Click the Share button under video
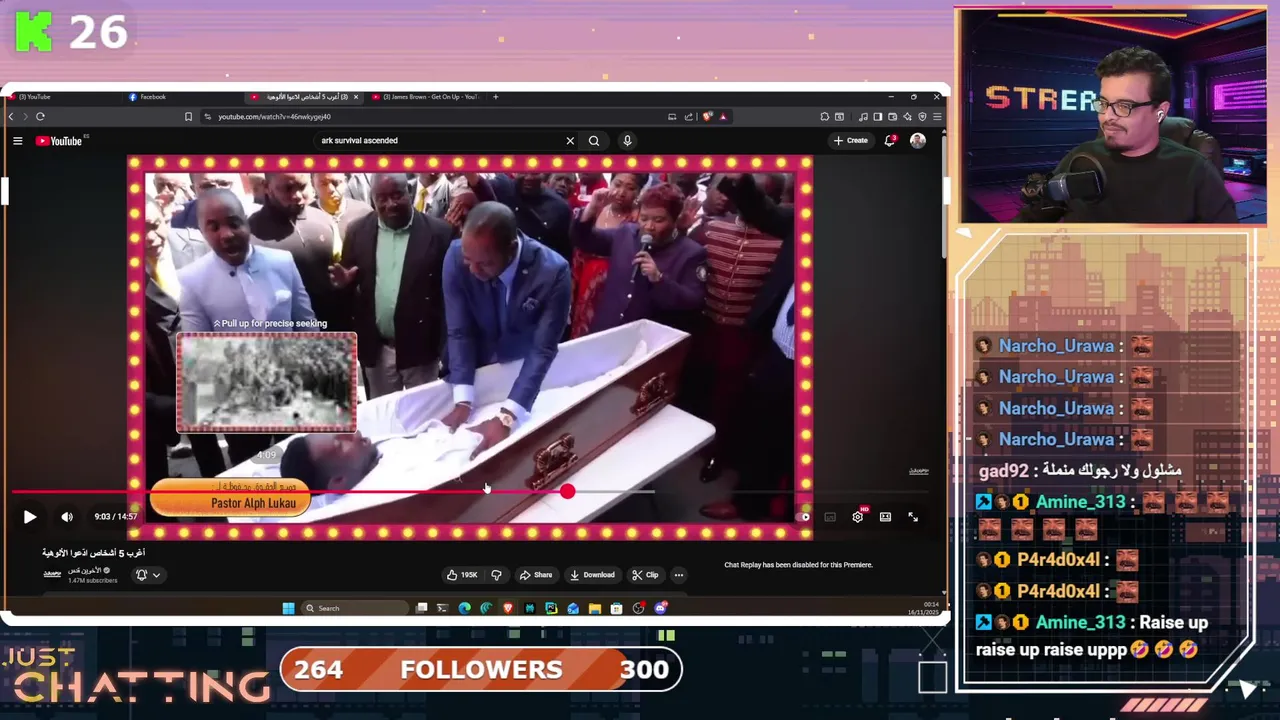The width and height of the screenshot is (1280, 720). 536,575
